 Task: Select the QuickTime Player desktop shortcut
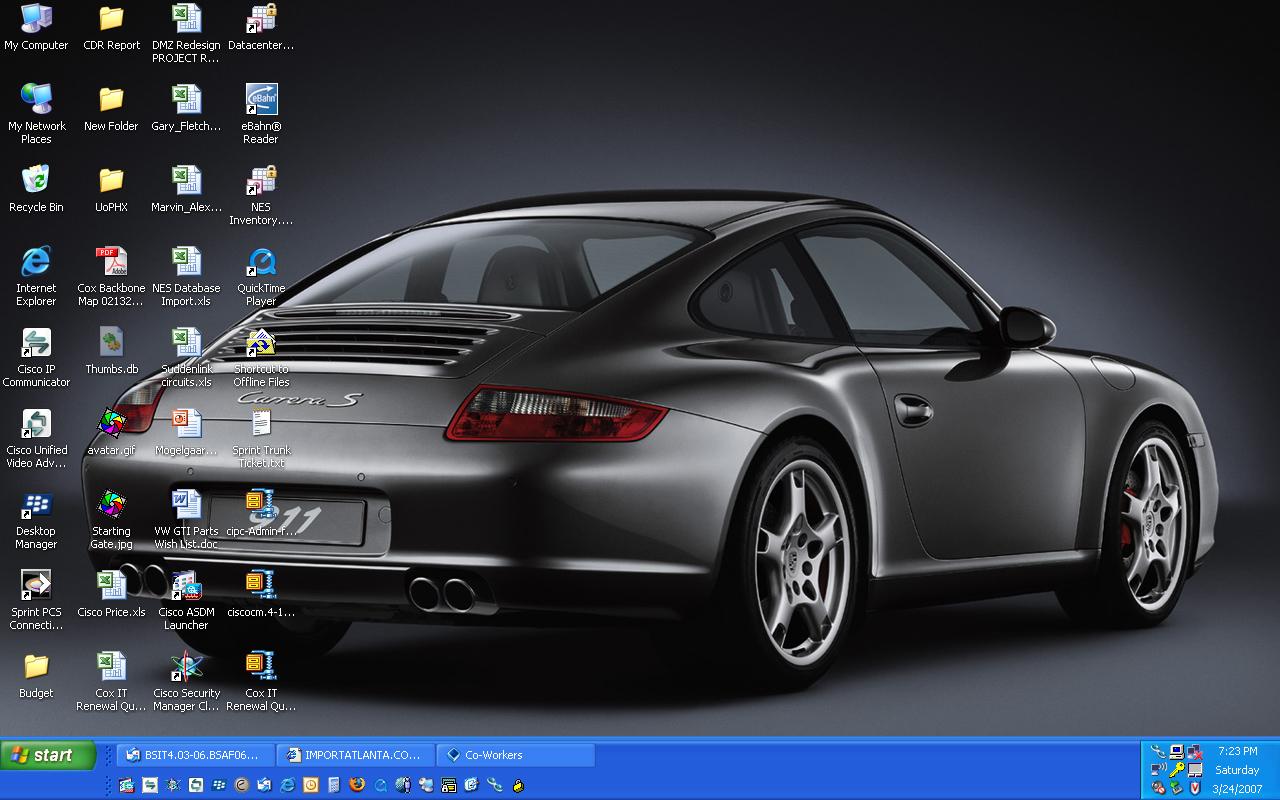261,263
